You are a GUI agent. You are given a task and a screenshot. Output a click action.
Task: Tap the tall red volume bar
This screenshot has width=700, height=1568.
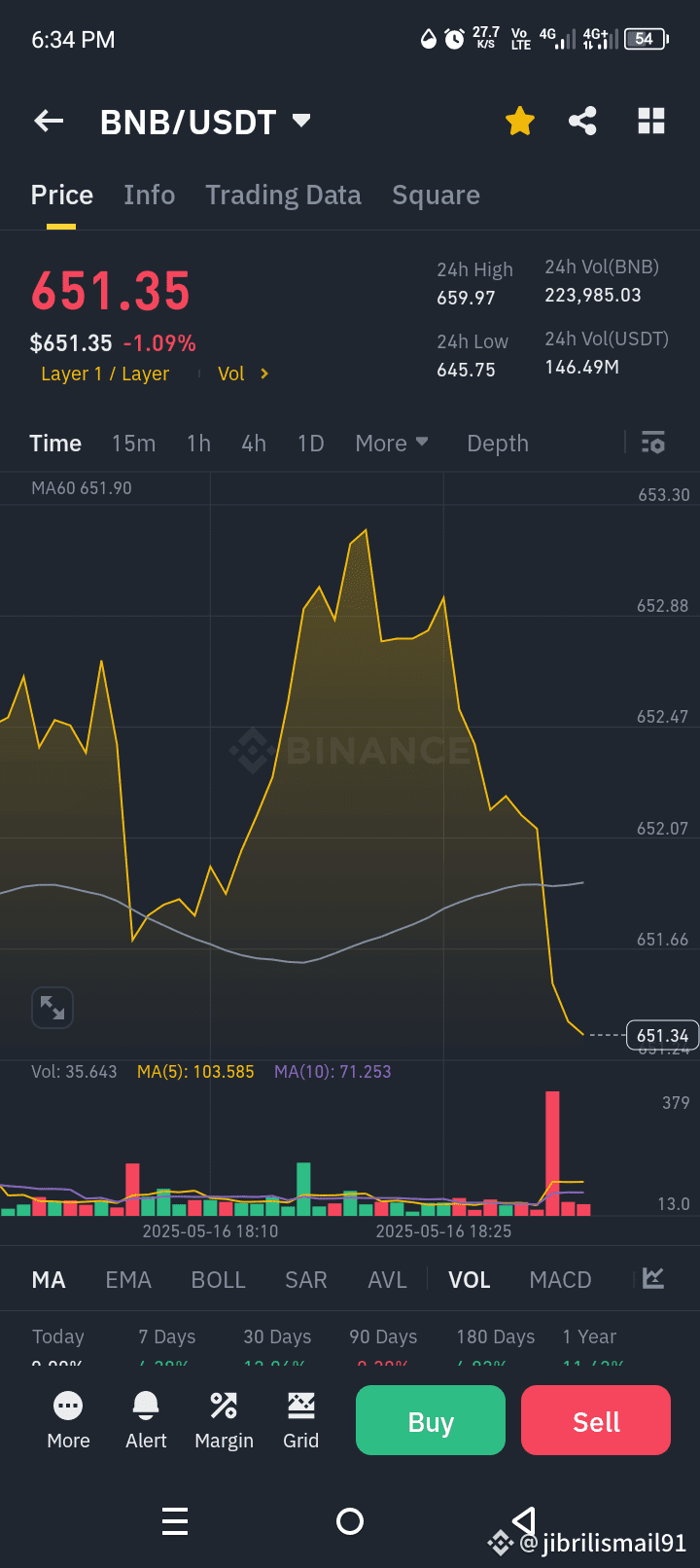coord(552,1153)
